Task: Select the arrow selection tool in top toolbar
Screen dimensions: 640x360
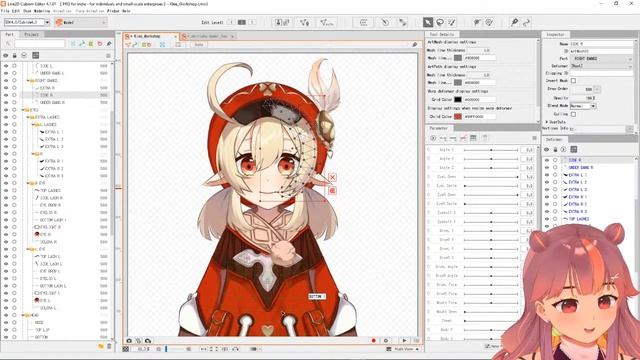Action: [428, 22]
